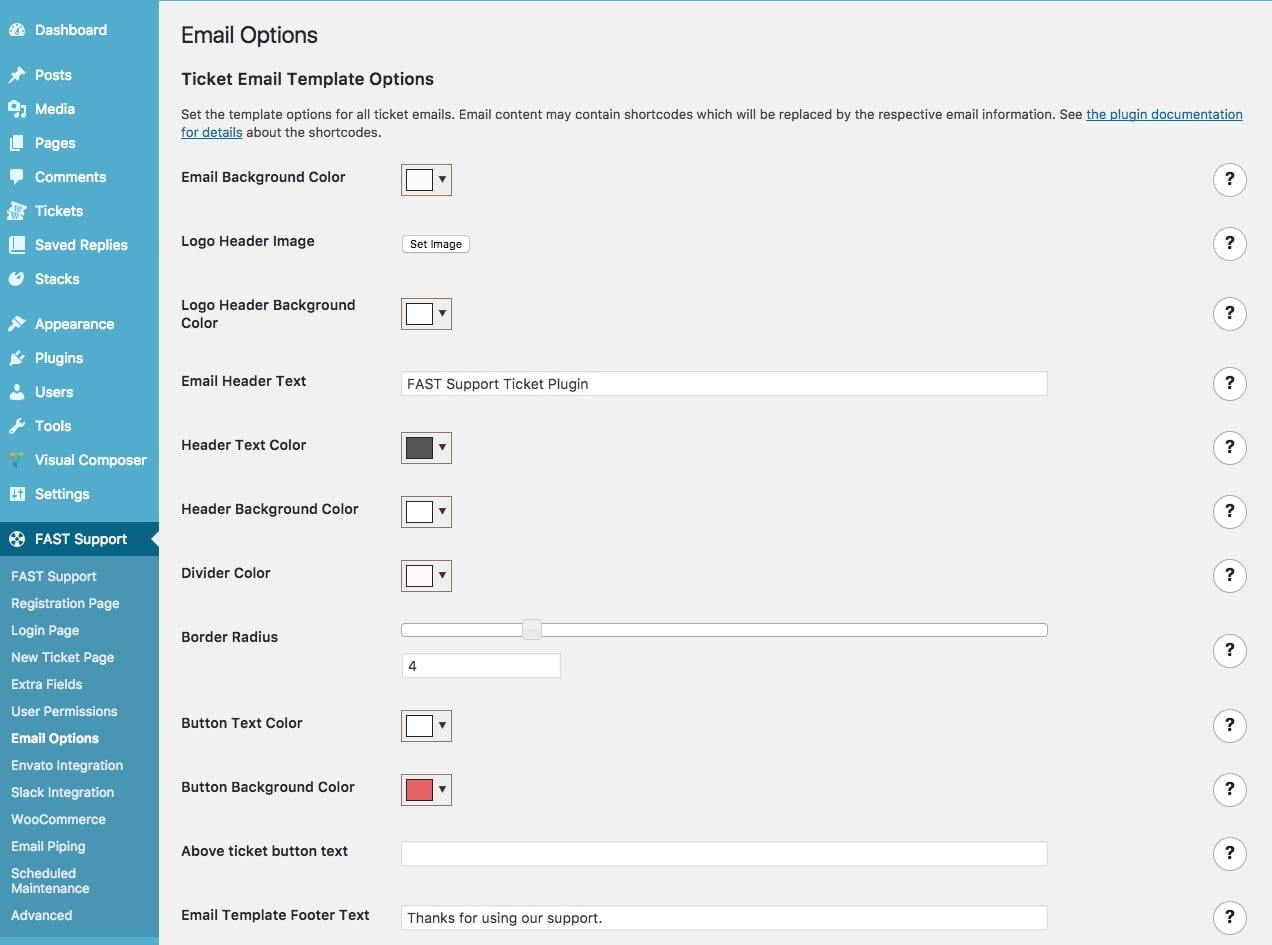Expand Header Text Color dropdown

tap(427, 448)
